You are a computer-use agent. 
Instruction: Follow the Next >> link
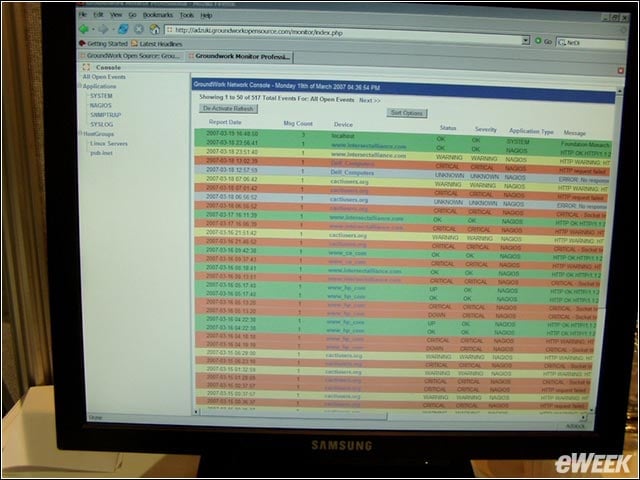tap(370, 100)
